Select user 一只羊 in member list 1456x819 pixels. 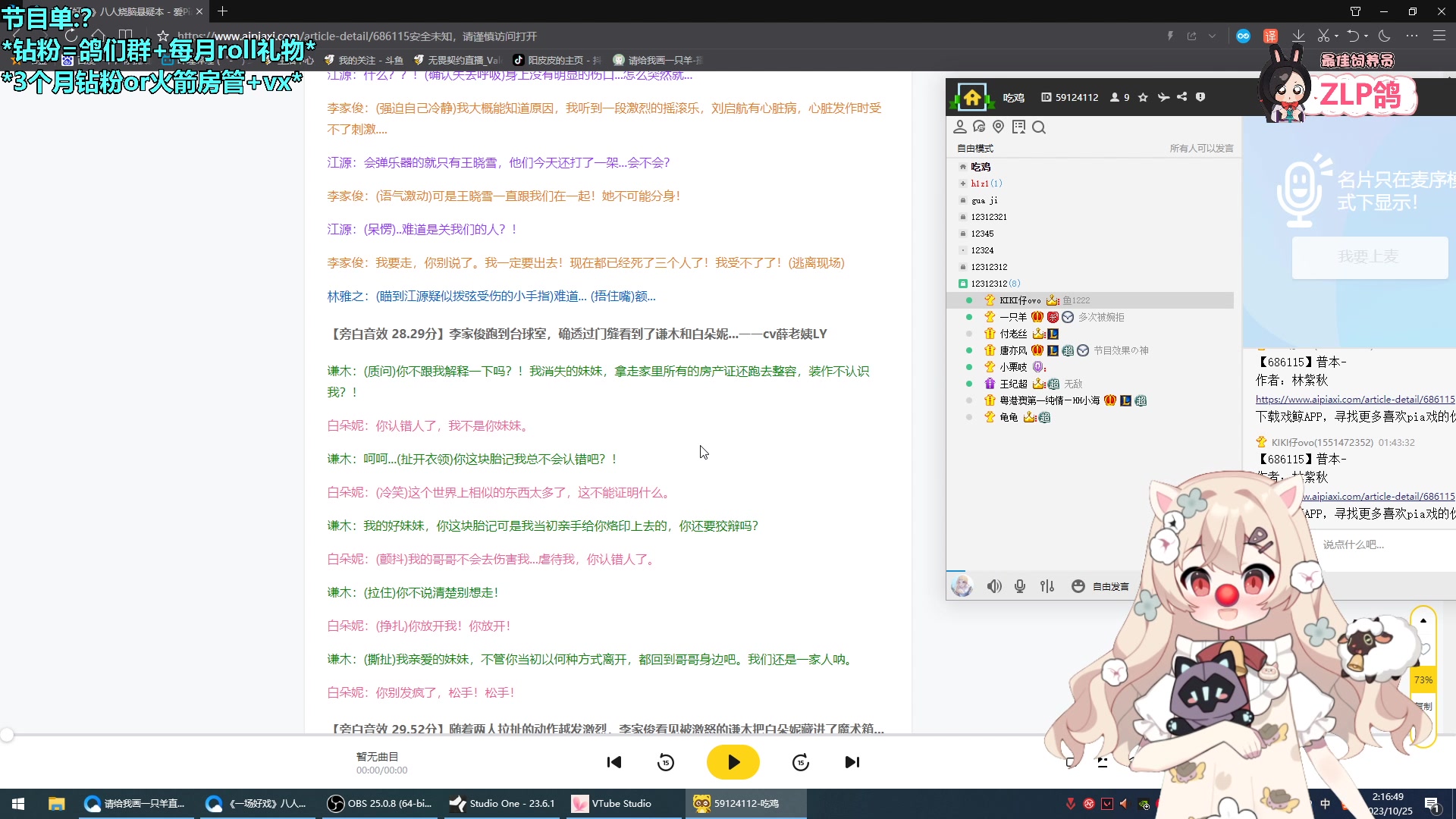(x=1012, y=317)
